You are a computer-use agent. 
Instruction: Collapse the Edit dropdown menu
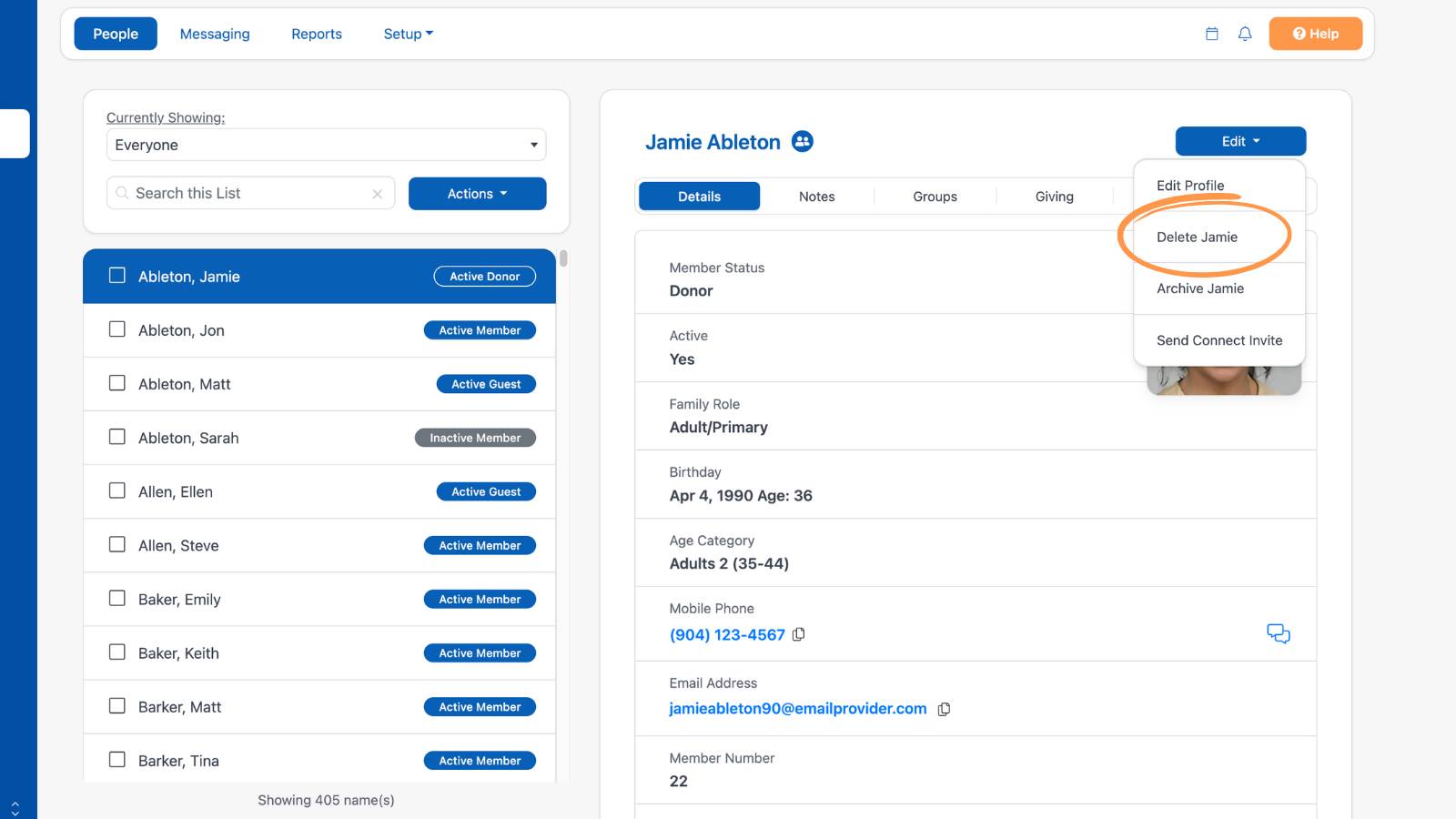pos(1240,141)
